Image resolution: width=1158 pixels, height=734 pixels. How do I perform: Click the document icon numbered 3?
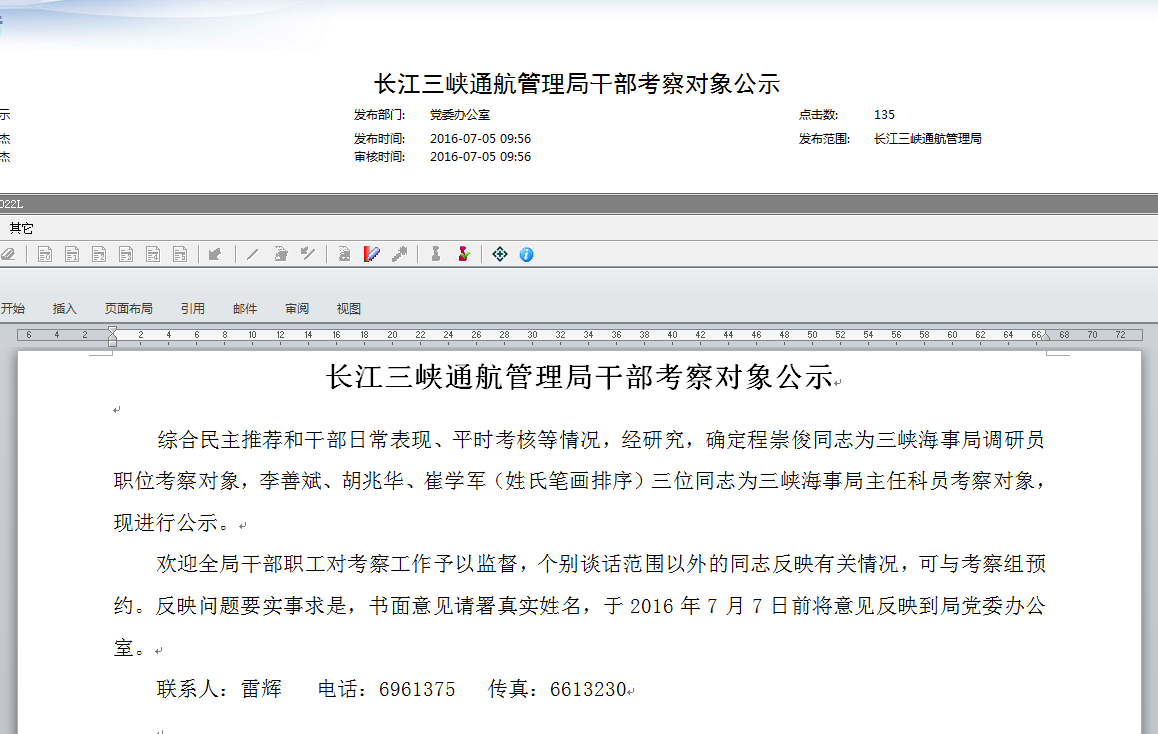pyautogui.click(x=126, y=255)
